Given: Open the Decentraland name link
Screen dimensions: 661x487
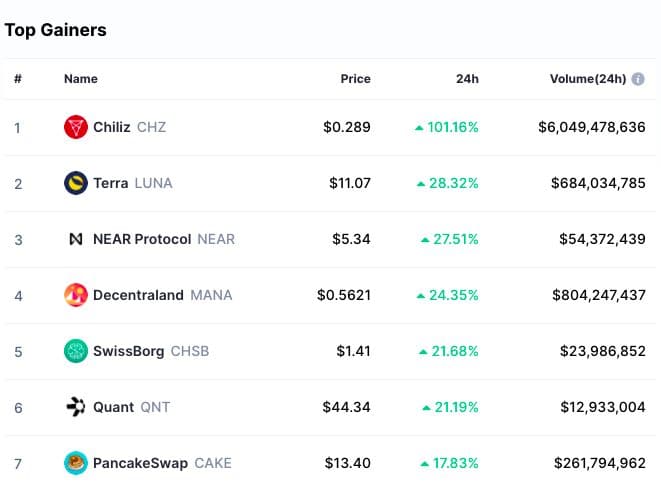Looking at the screenshot, I should point(138,295).
